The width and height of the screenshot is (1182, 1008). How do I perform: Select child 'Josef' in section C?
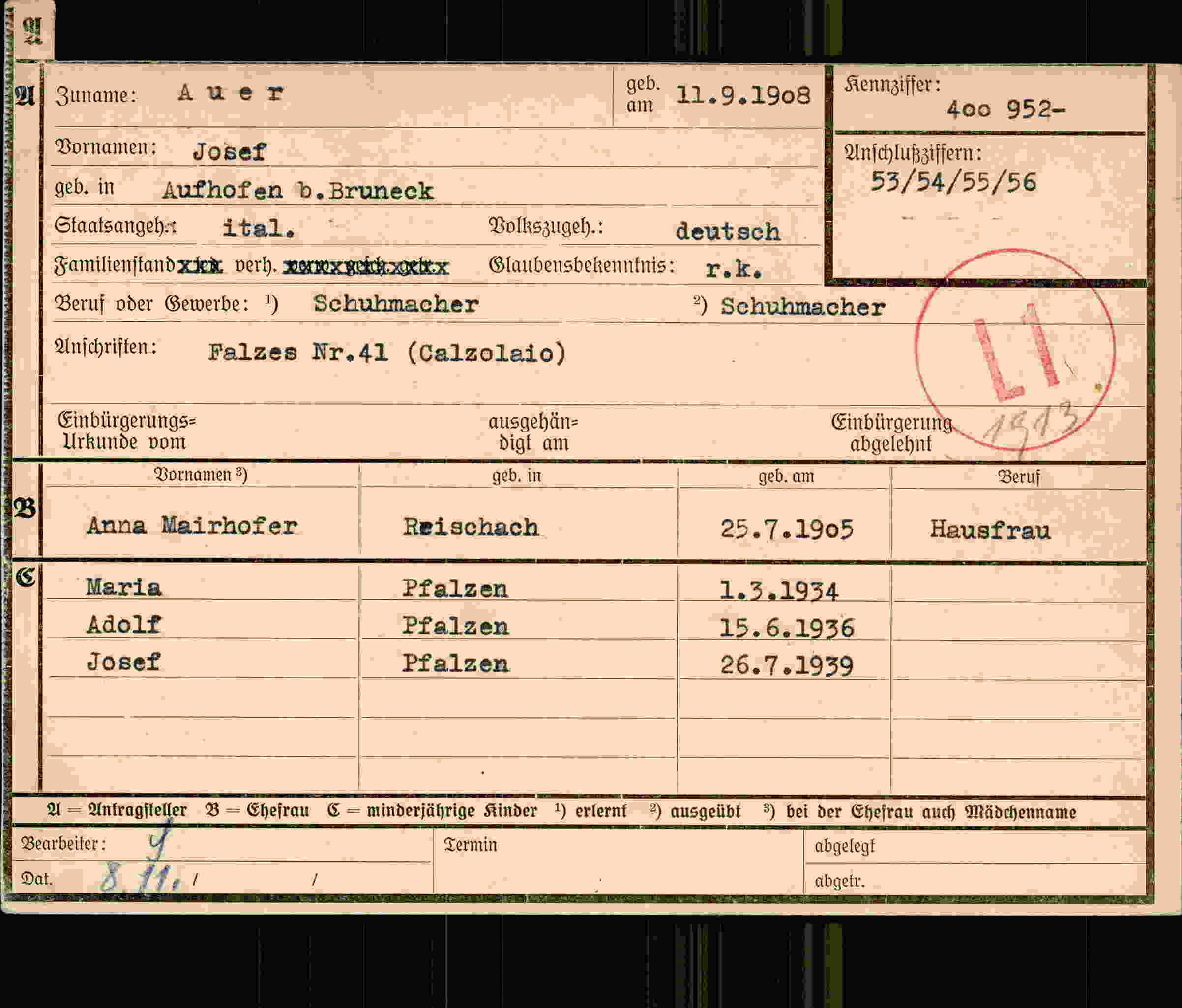124,662
